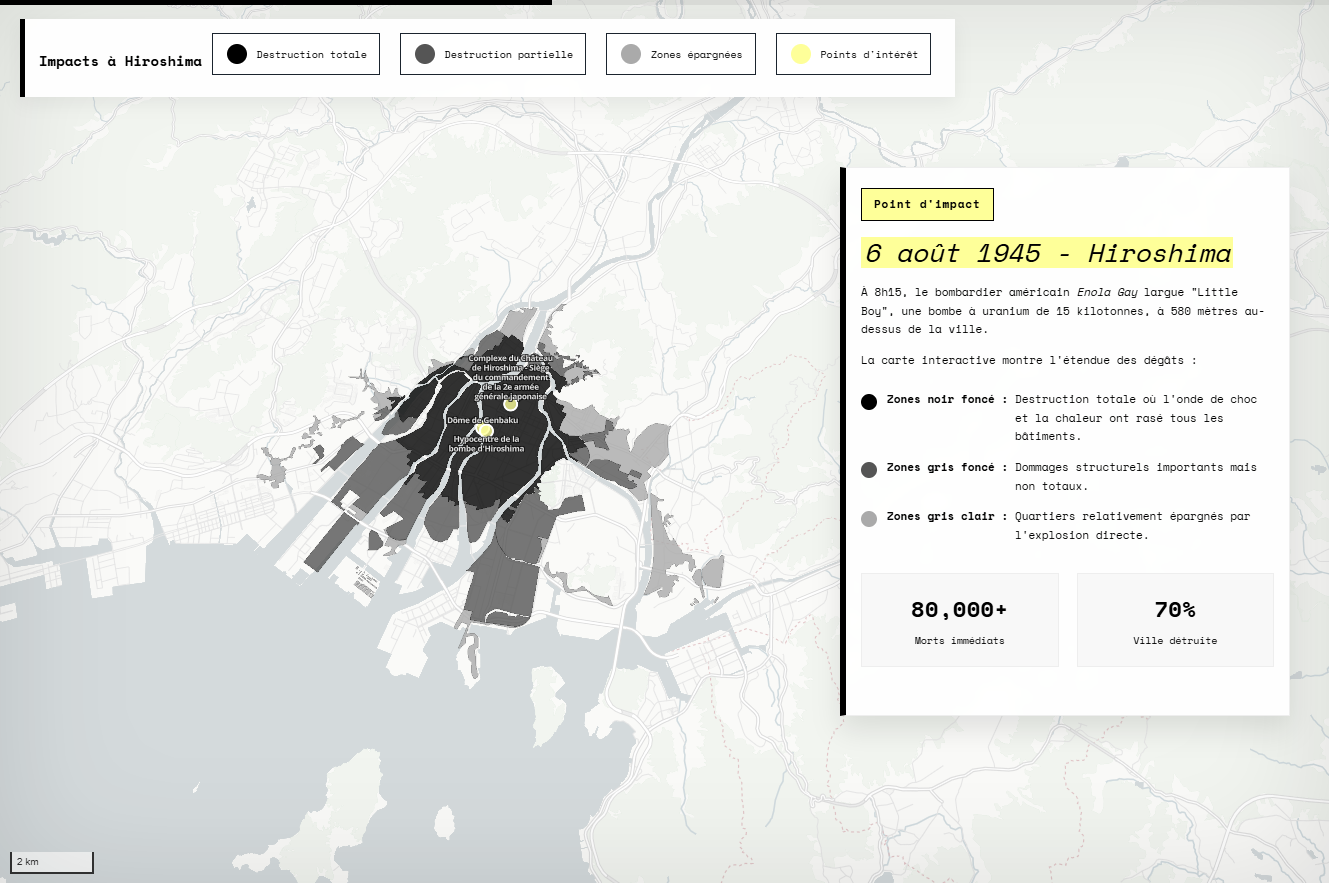Click the title 6 août 1945 - Hiroshima
The image size is (1329, 883).
point(1048,253)
